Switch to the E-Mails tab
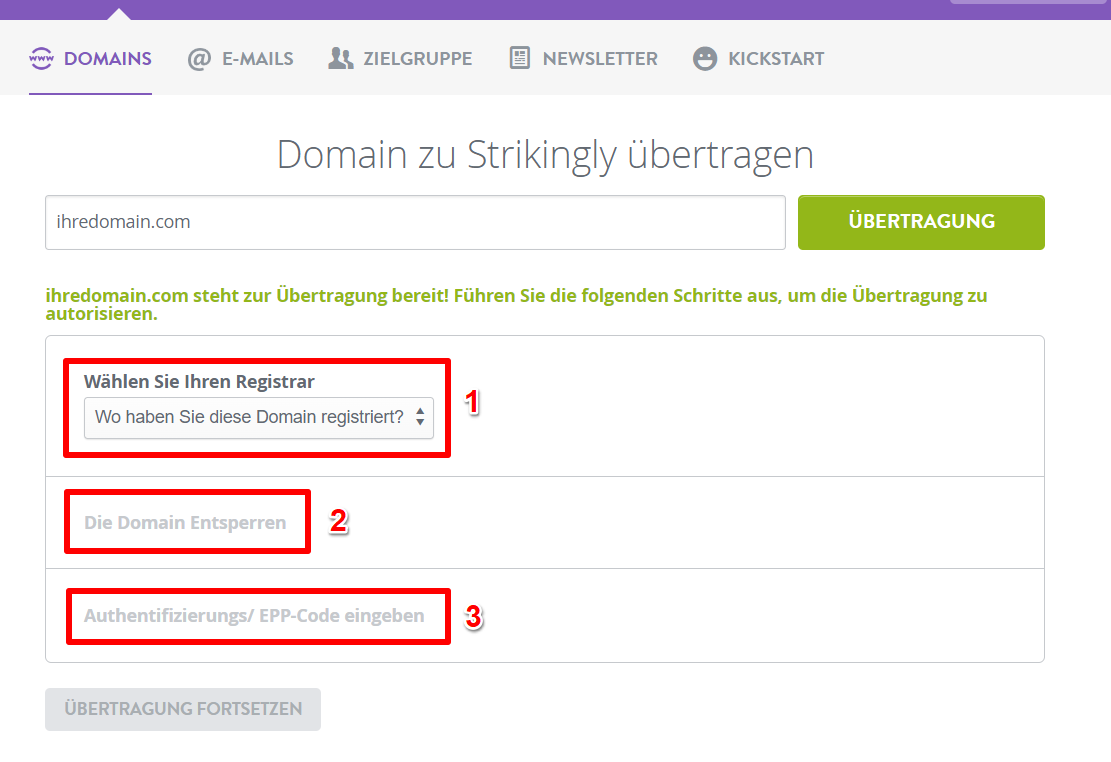Image resolution: width=1111 pixels, height=762 pixels. point(240,58)
